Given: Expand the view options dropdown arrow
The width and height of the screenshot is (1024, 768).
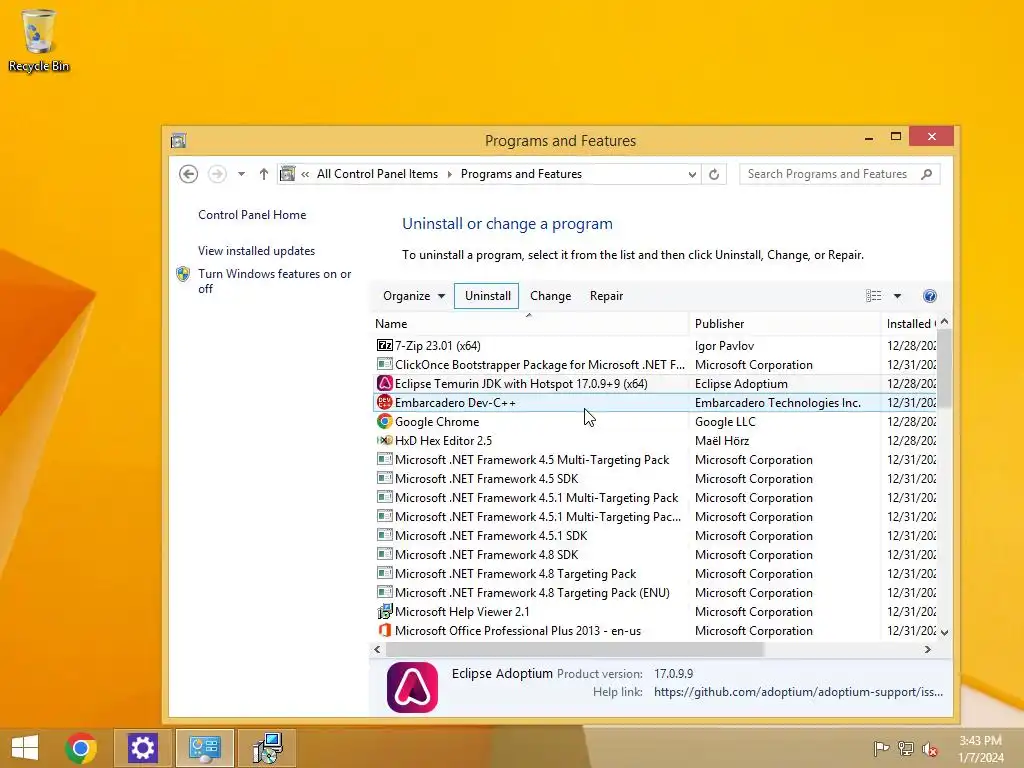Looking at the screenshot, I should 897,296.
